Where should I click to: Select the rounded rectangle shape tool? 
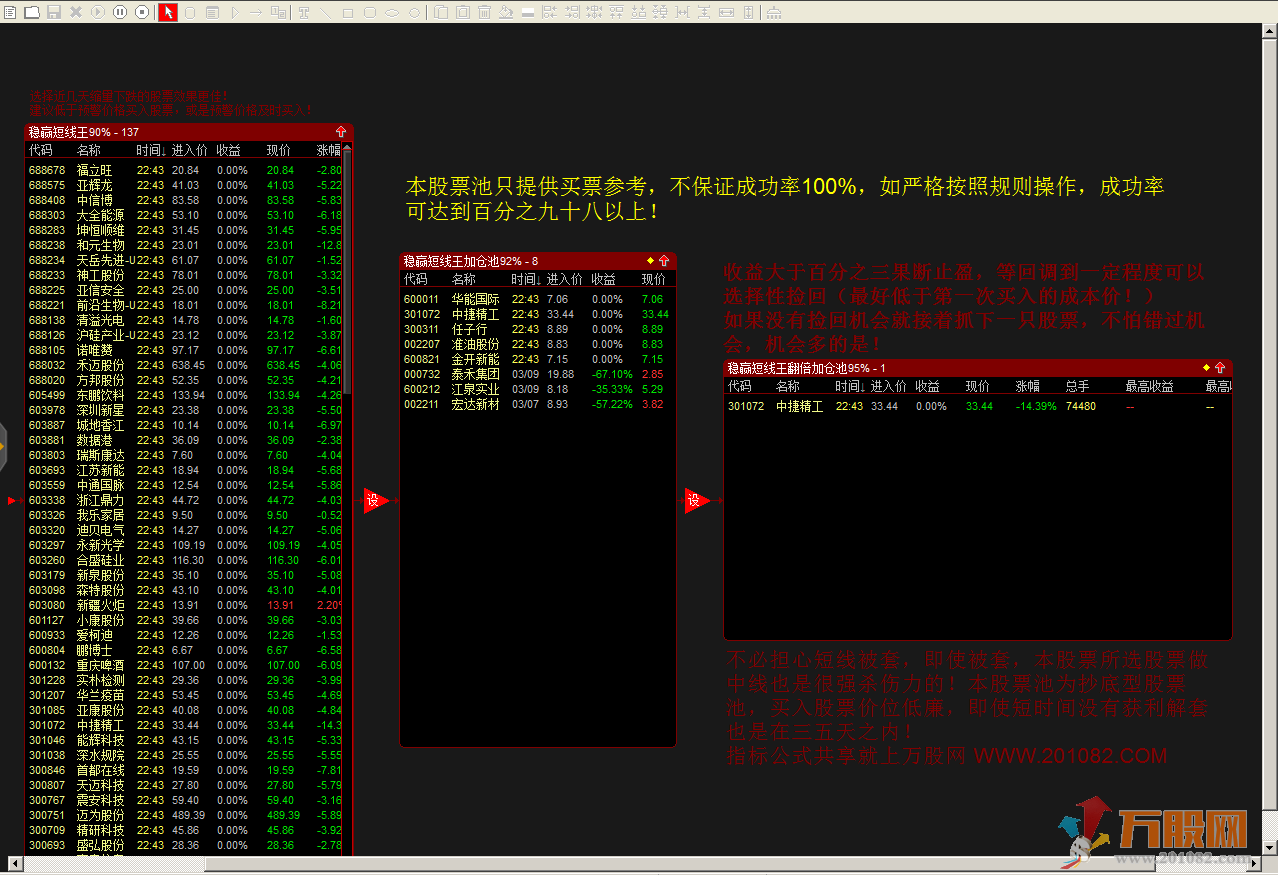(x=370, y=12)
